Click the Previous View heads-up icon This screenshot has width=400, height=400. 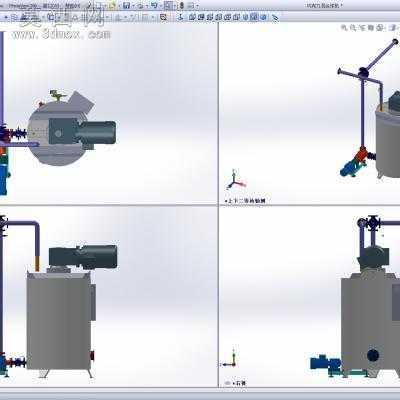(362, 28)
